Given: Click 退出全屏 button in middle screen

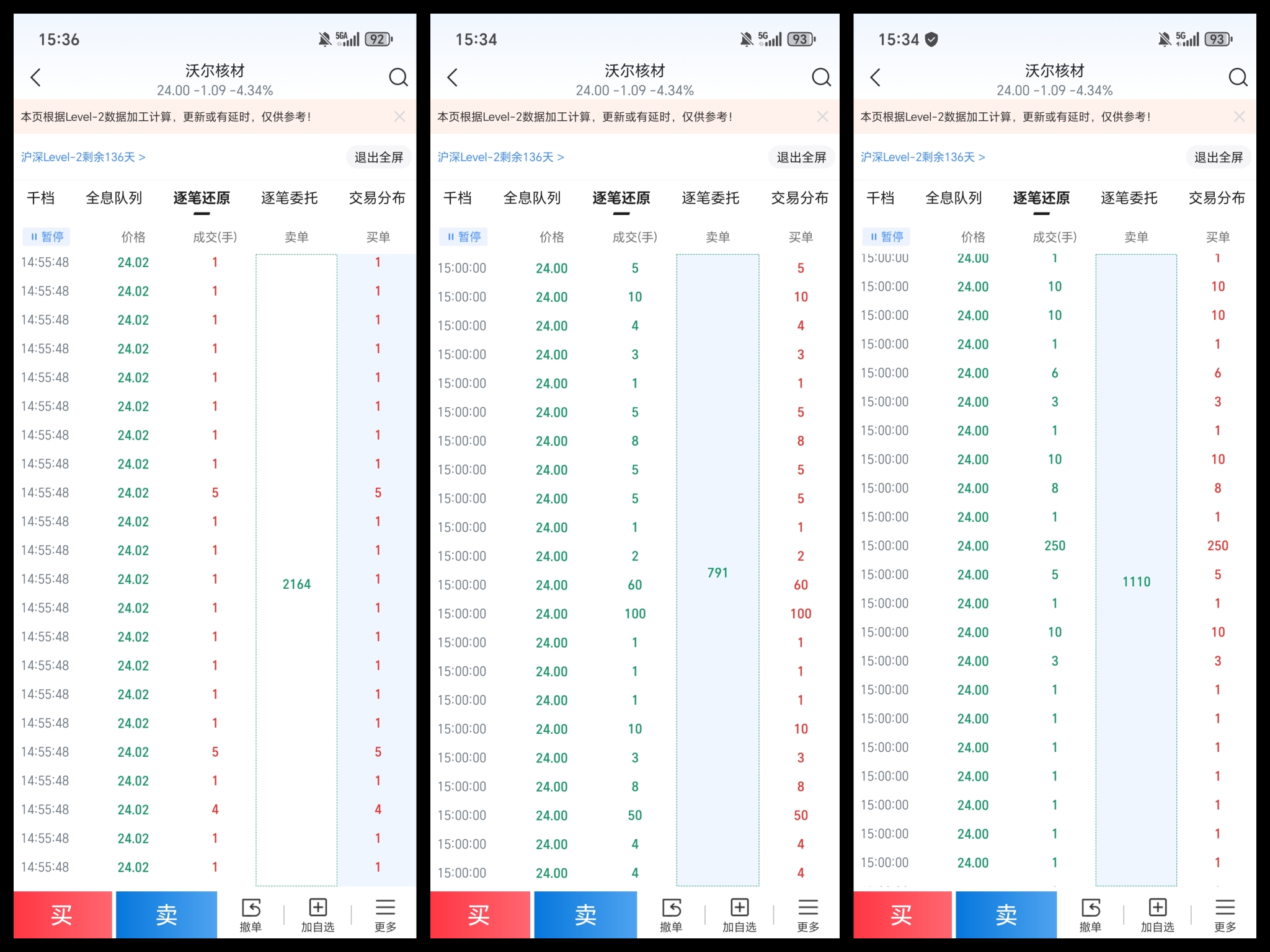Looking at the screenshot, I should click(801, 157).
